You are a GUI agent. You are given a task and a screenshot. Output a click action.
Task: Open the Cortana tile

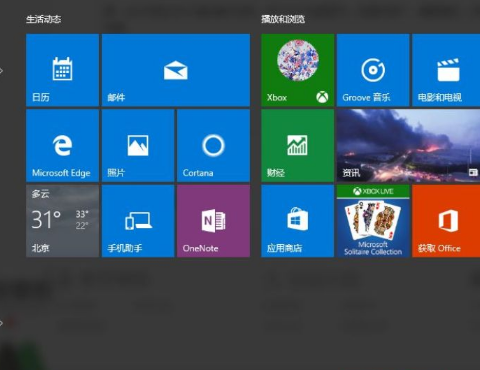[214, 146]
